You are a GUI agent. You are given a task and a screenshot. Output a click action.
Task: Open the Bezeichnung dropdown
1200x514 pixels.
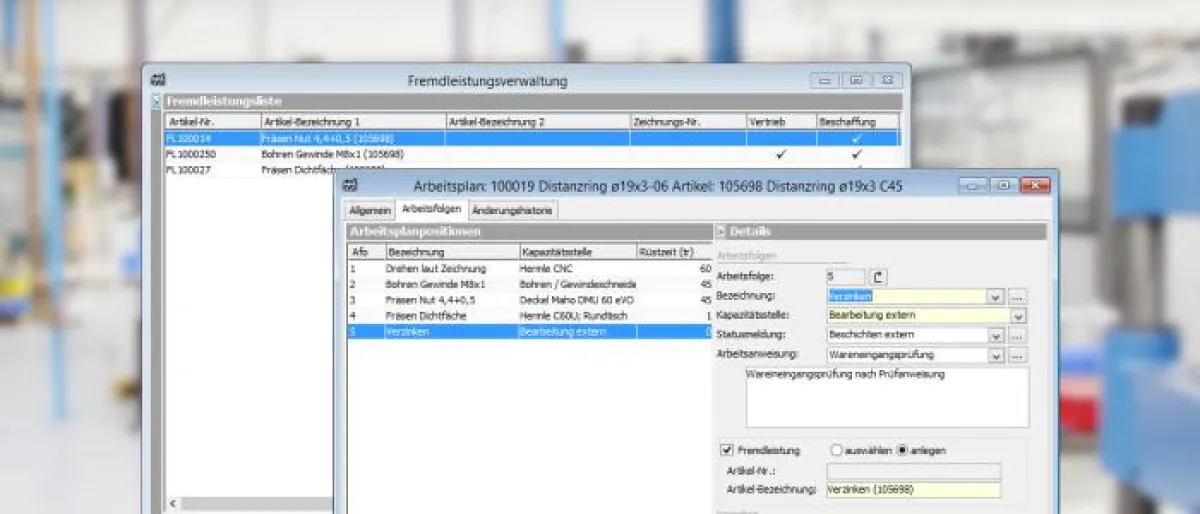pyautogui.click(x=995, y=297)
